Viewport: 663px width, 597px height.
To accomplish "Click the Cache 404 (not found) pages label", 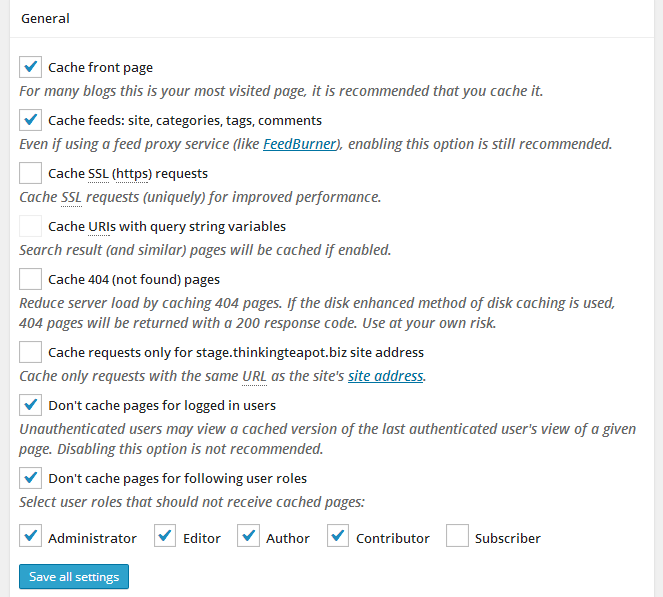I will 134,279.
